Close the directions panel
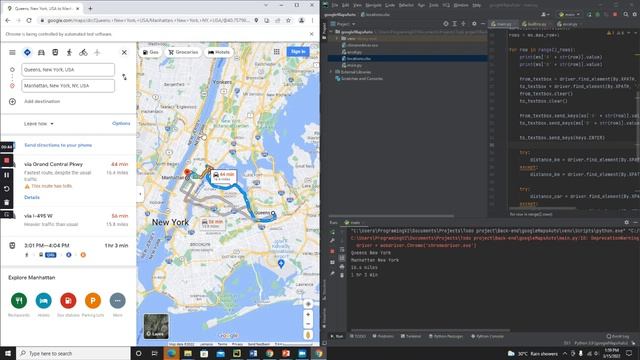The height and width of the screenshot is (360, 640). click(x=124, y=52)
